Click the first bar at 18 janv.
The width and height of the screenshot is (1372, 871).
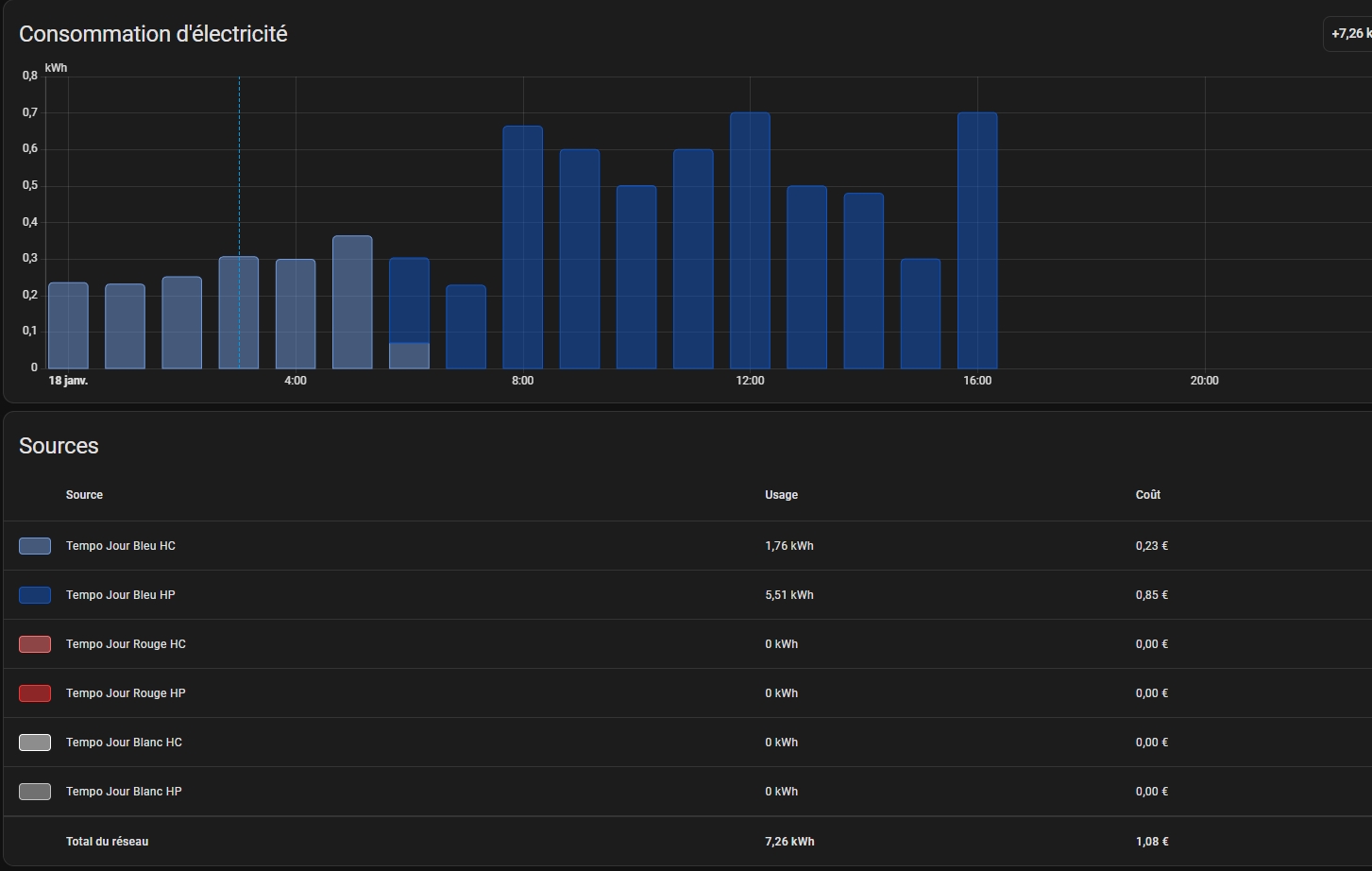click(68, 326)
